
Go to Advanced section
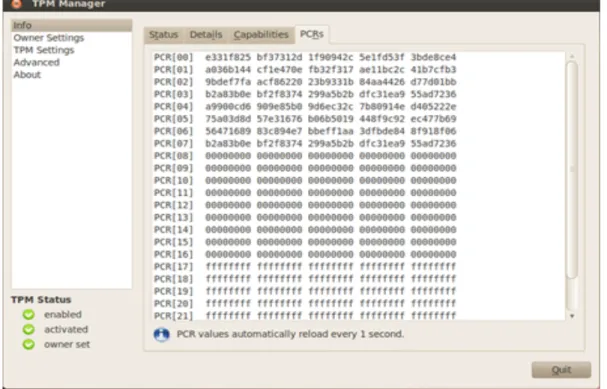tap(36, 62)
